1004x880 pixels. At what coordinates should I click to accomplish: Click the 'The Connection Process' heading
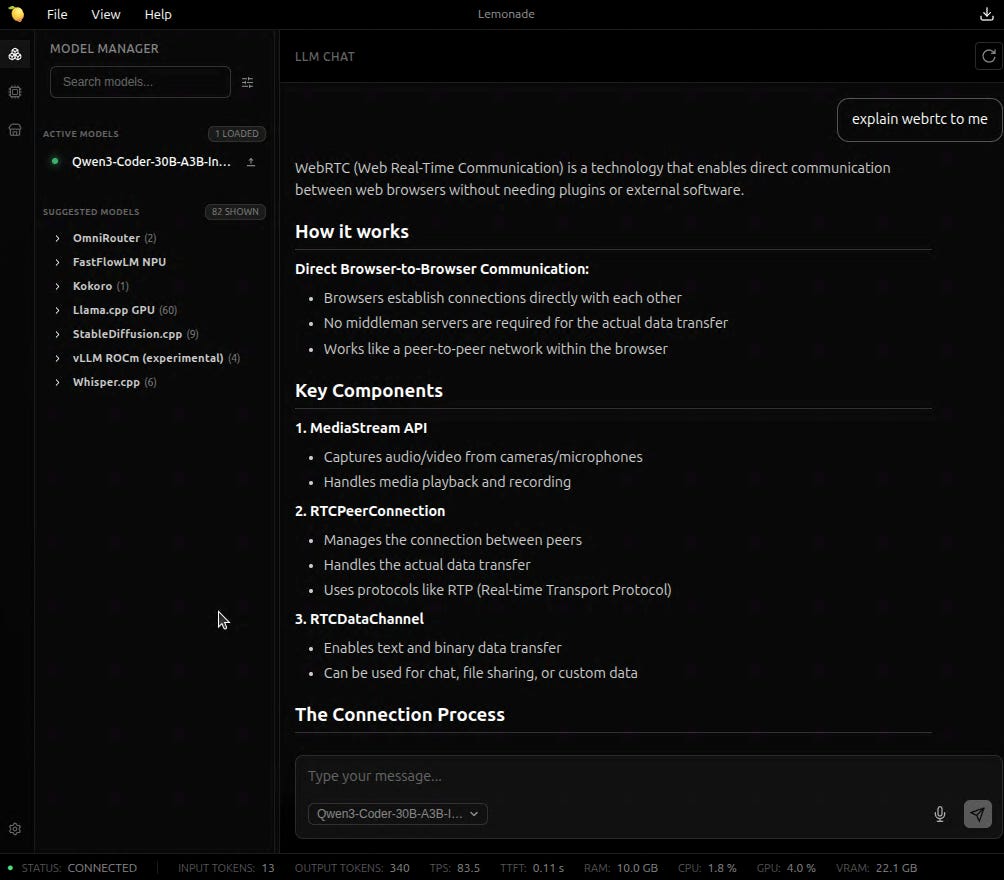coord(400,715)
